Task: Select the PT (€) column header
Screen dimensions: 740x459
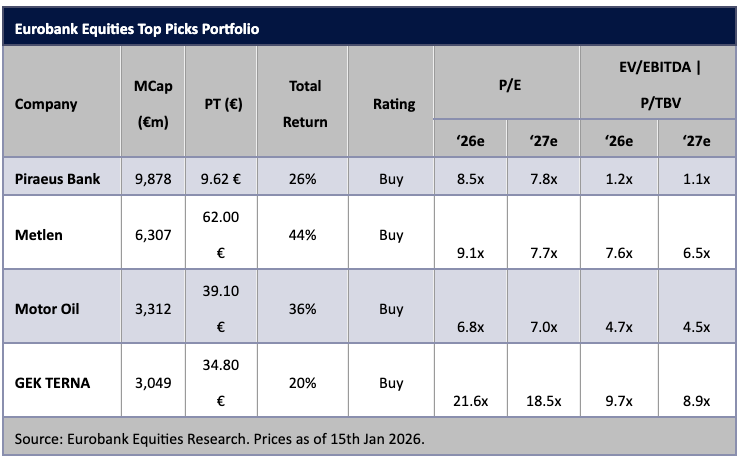Action: 220,104
